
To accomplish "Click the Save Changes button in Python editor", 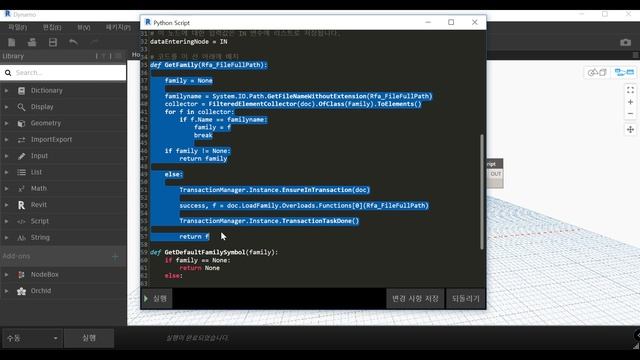I will 415,299.
